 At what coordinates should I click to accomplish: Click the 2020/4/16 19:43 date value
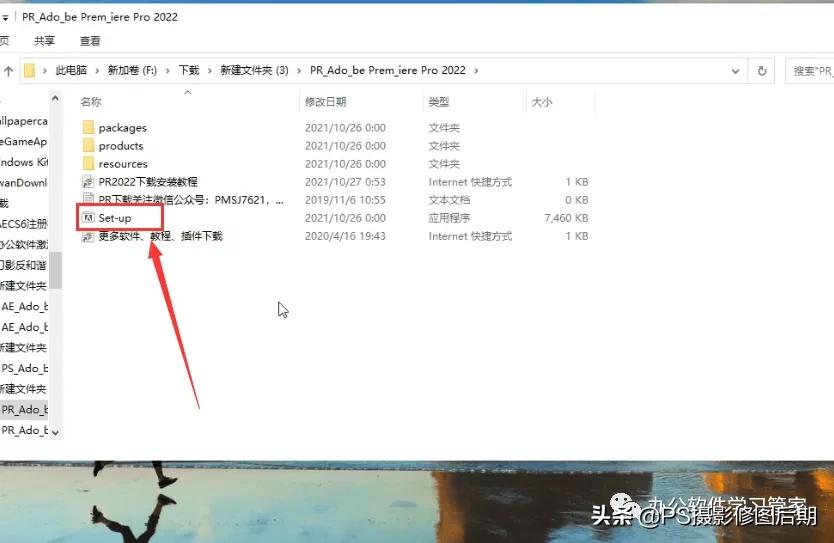click(345, 236)
